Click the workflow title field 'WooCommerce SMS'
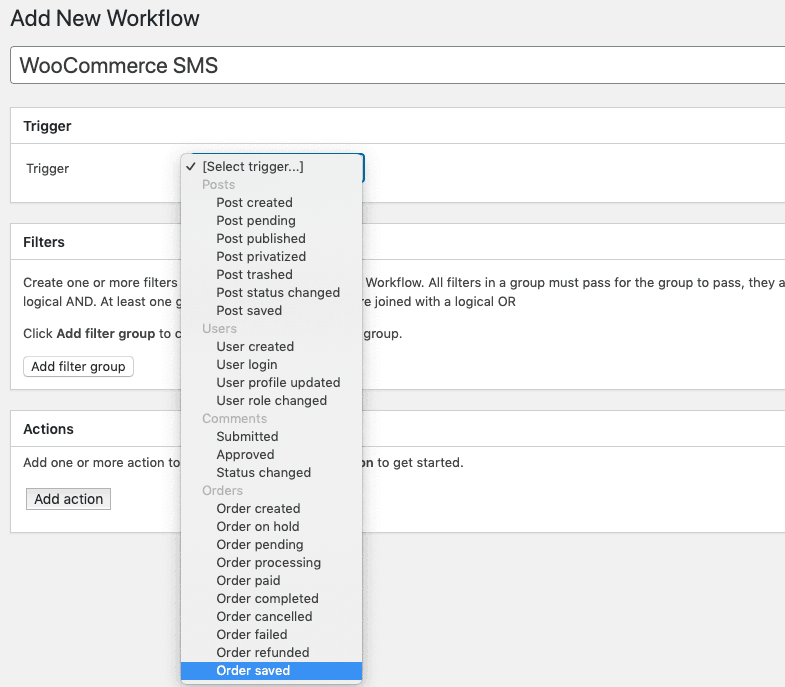 400,66
